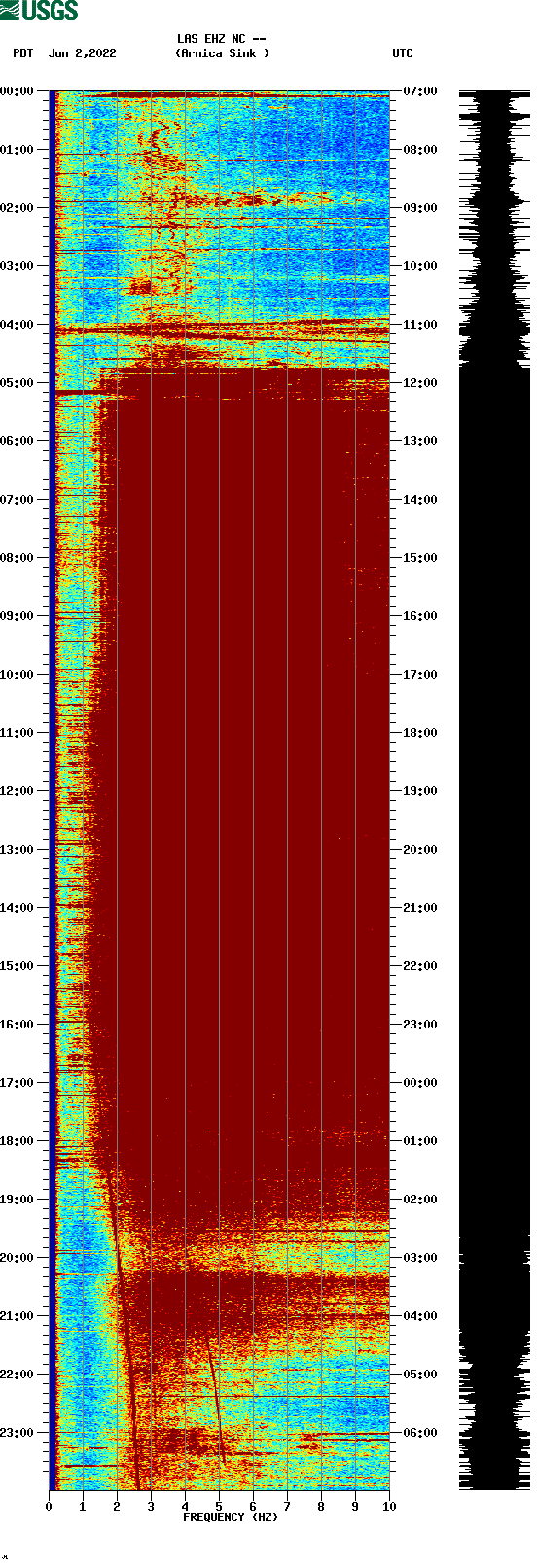Select the 06:00 UTC axis time label

pyautogui.click(x=420, y=1433)
